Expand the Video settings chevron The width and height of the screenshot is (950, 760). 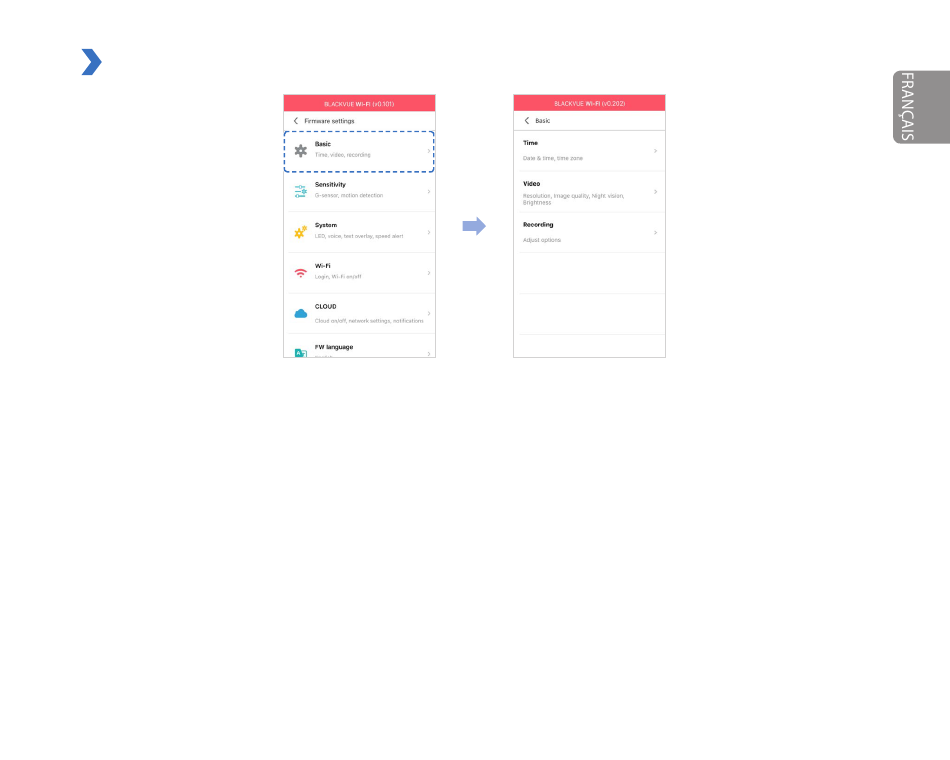tap(655, 191)
